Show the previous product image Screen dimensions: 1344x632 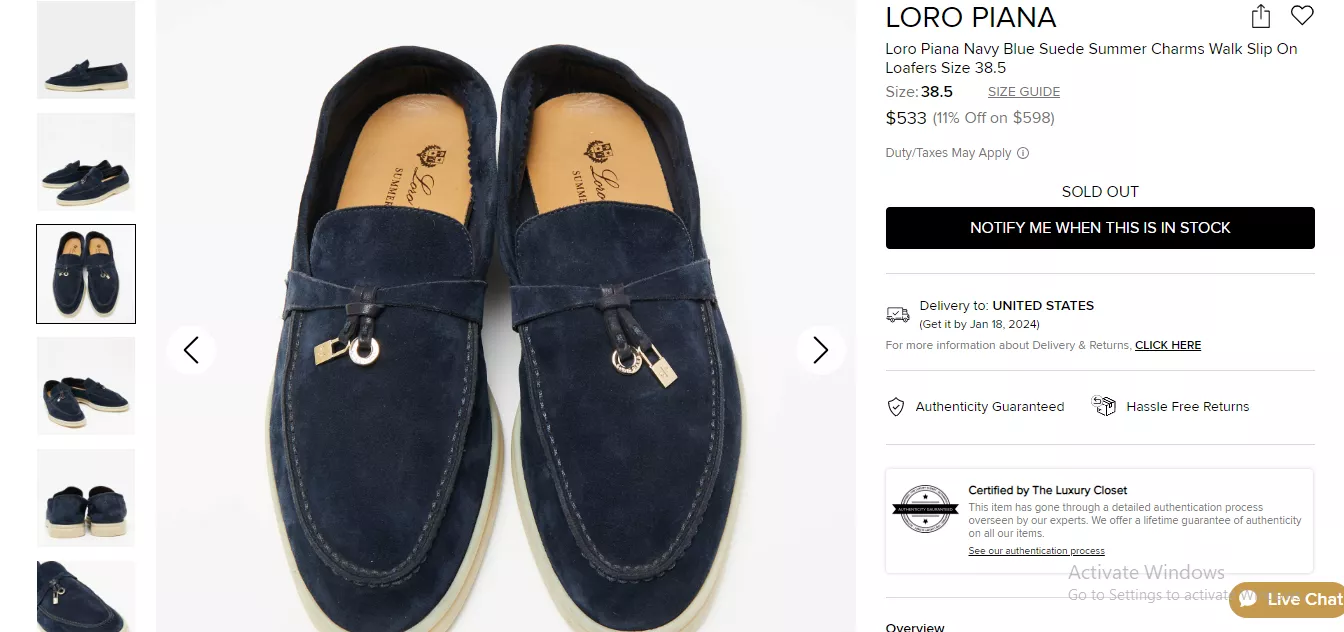pyautogui.click(x=191, y=350)
